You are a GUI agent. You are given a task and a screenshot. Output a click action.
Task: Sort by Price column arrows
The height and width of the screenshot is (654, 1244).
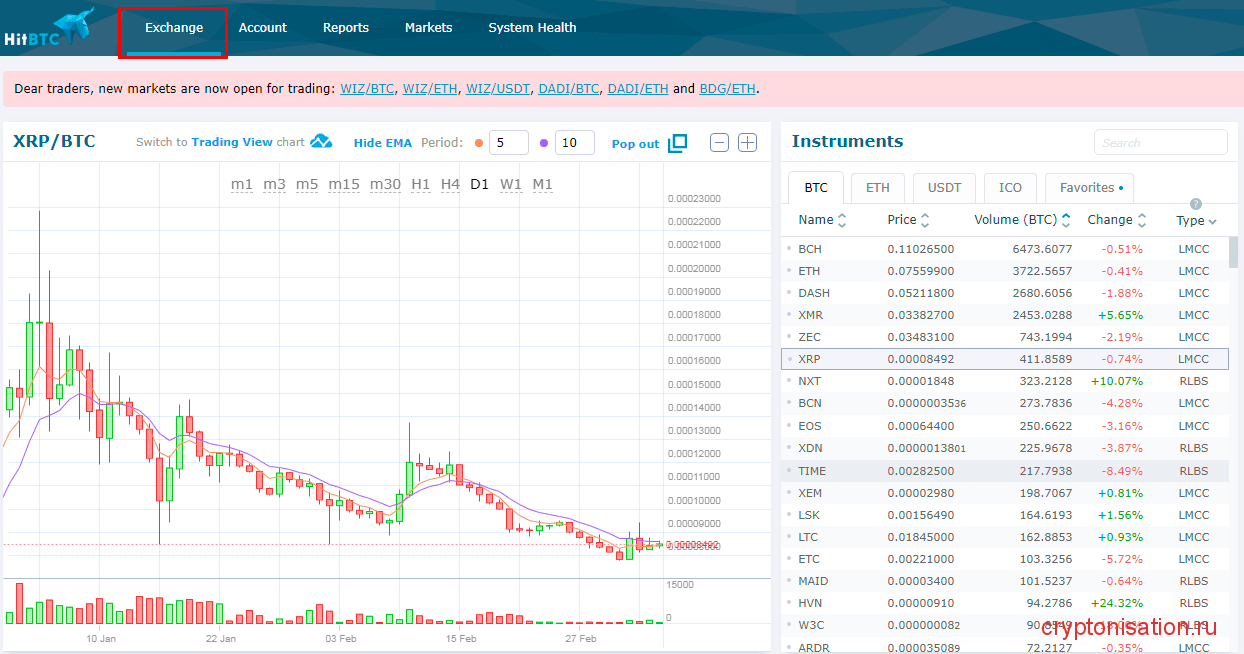click(x=925, y=220)
